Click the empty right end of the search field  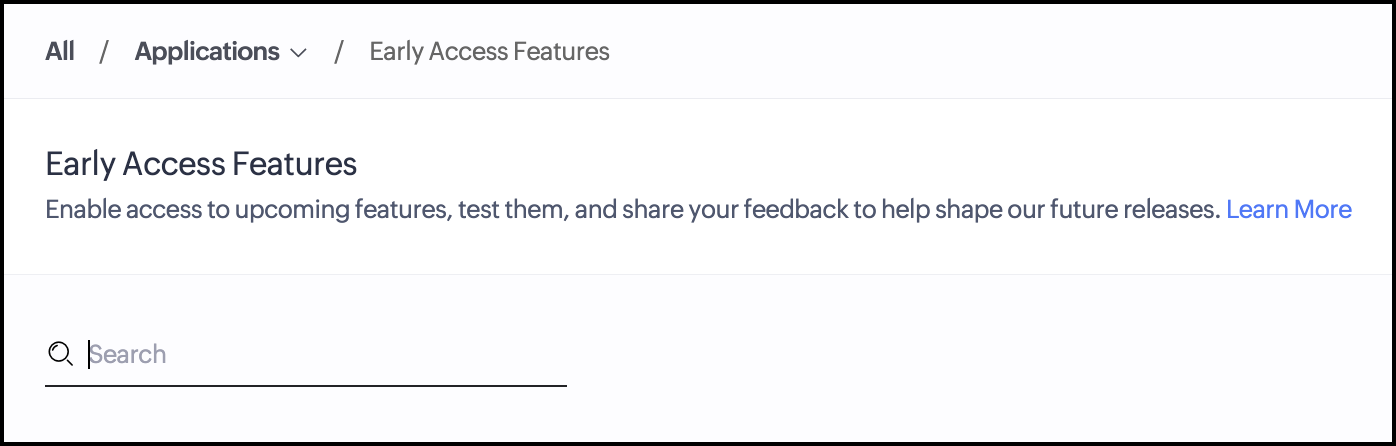tap(530, 354)
